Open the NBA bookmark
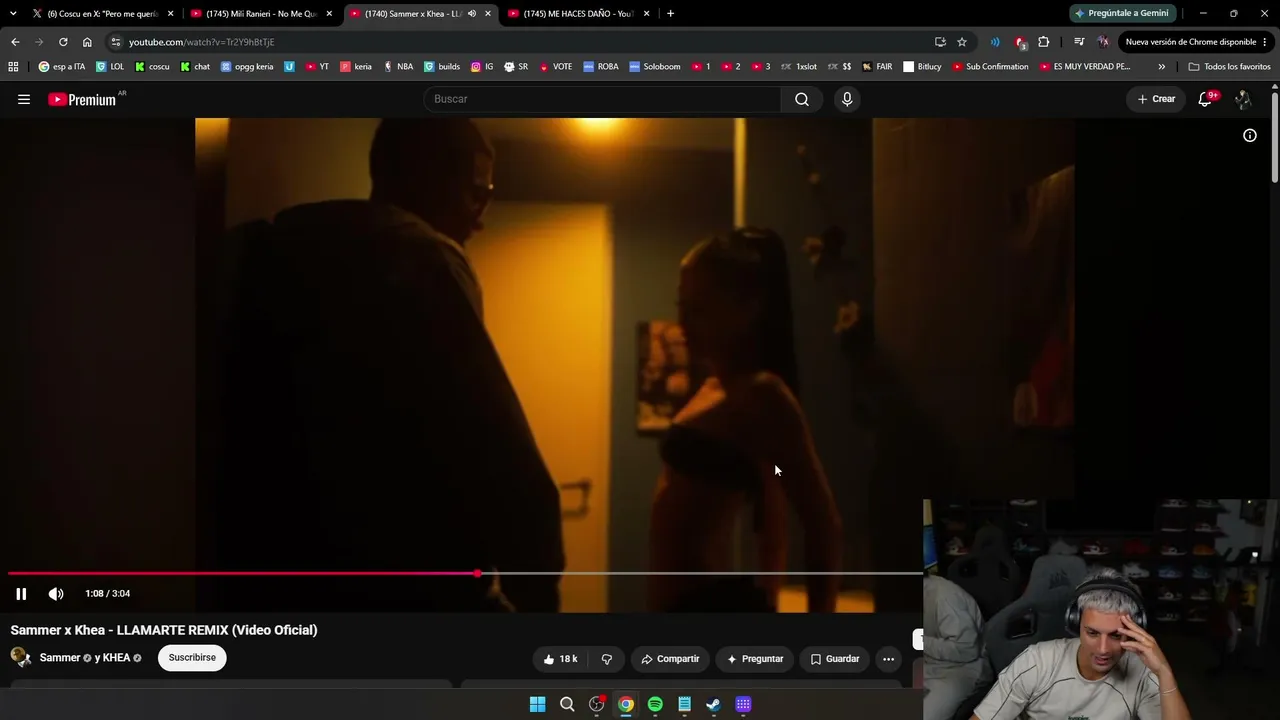This screenshot has height=720, width=1280. click(398, 67)
